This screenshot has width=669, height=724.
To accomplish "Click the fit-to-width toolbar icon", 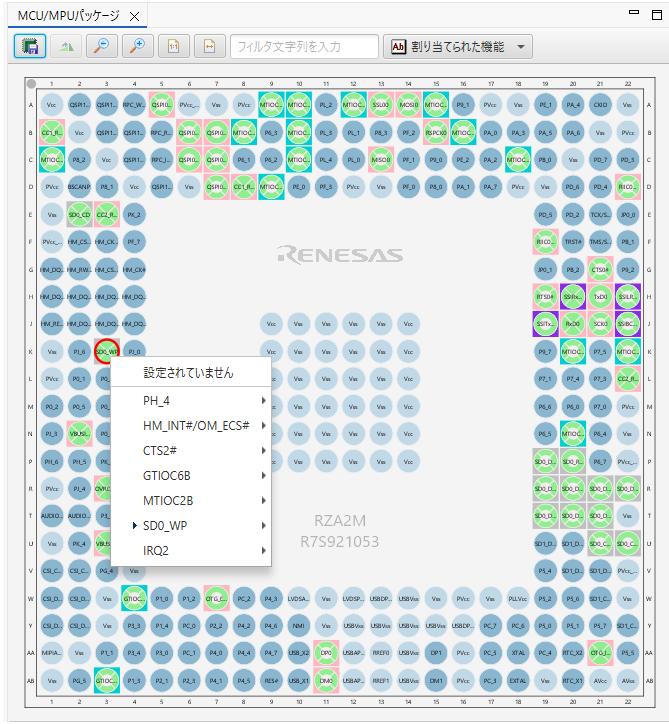I will pos(208,46).
